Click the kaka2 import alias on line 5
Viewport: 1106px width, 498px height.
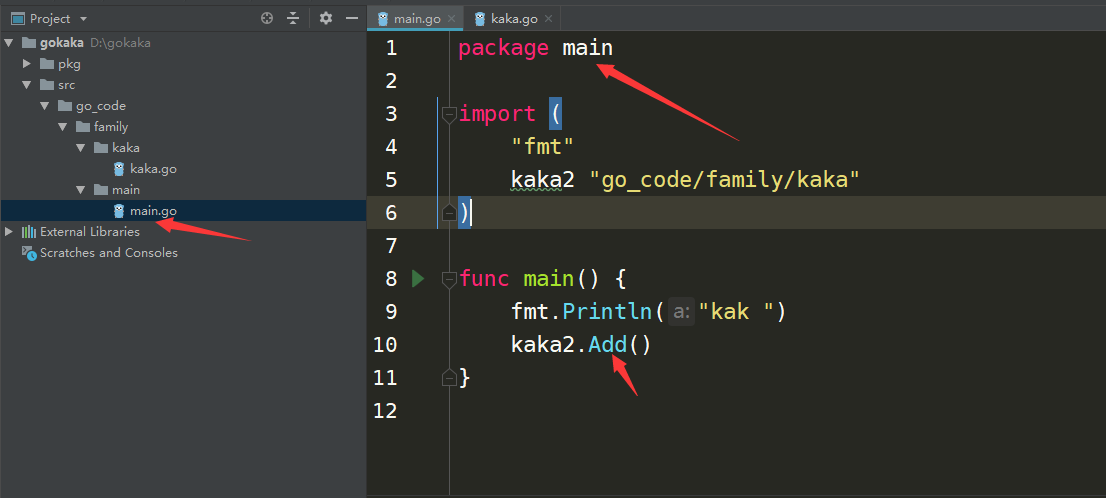(543, 180)
